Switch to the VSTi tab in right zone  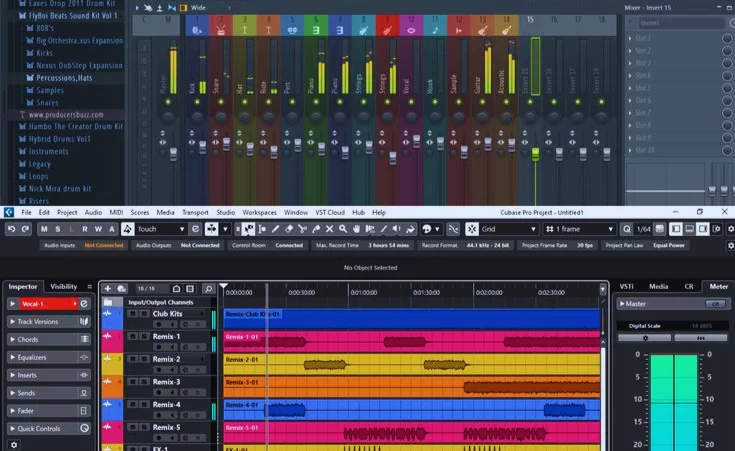627,286
